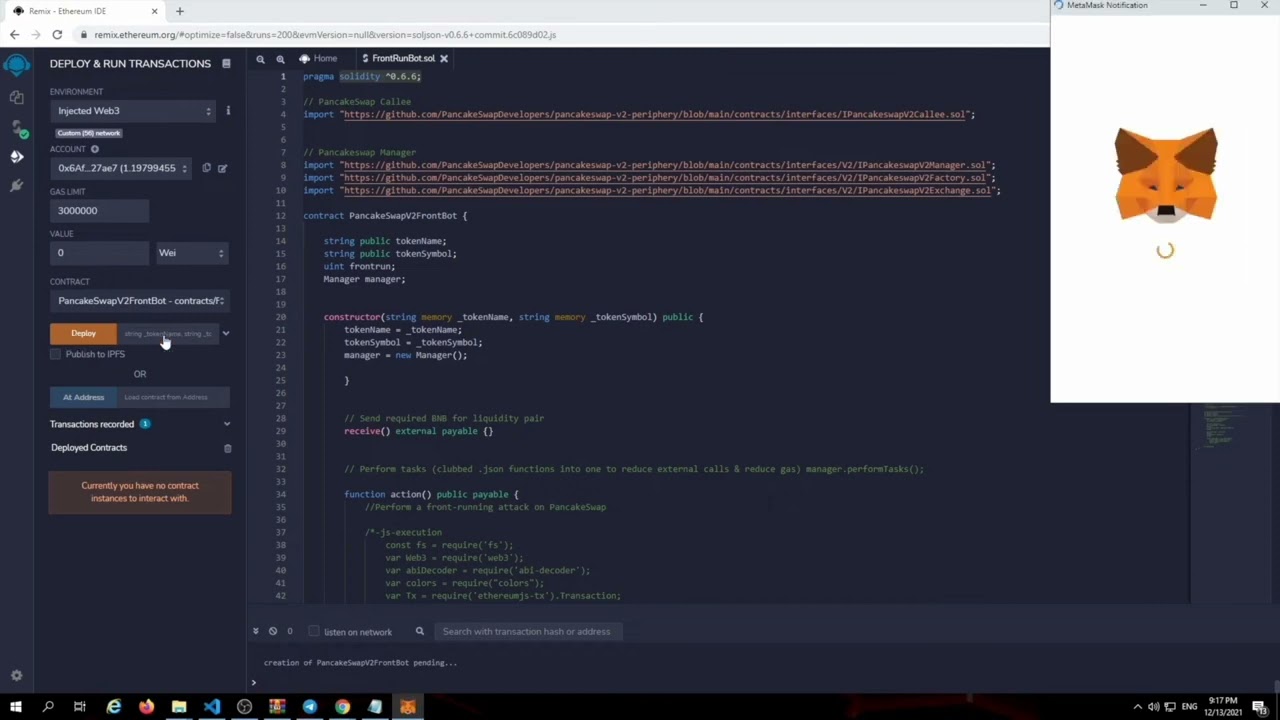Open File Explorer from taskbar

[179, 707]
